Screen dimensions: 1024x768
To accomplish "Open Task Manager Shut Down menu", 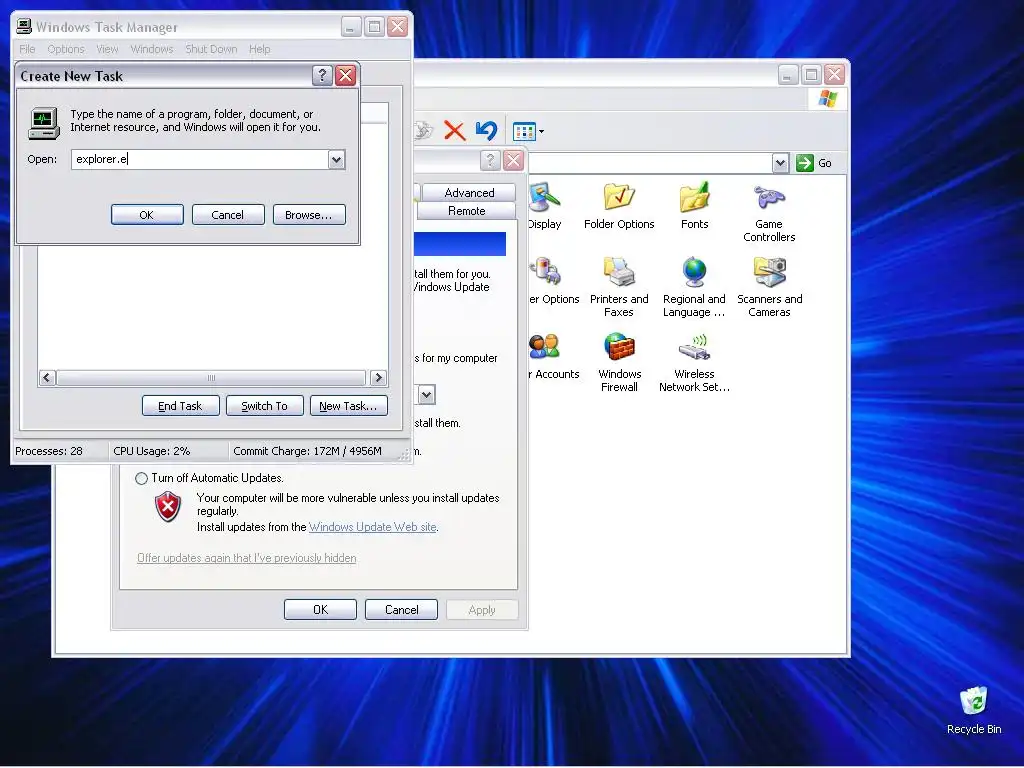I will tap(211, 49).
